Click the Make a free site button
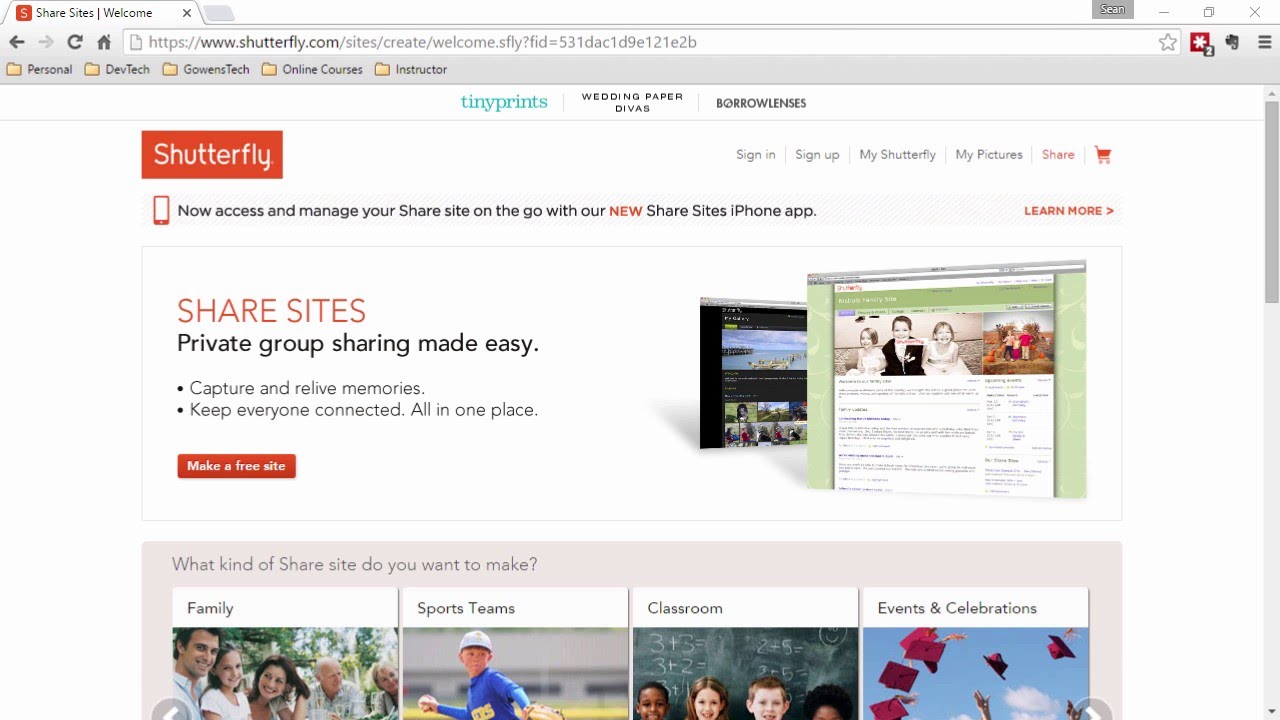1280x720 pixels. (x=237, y=466)
